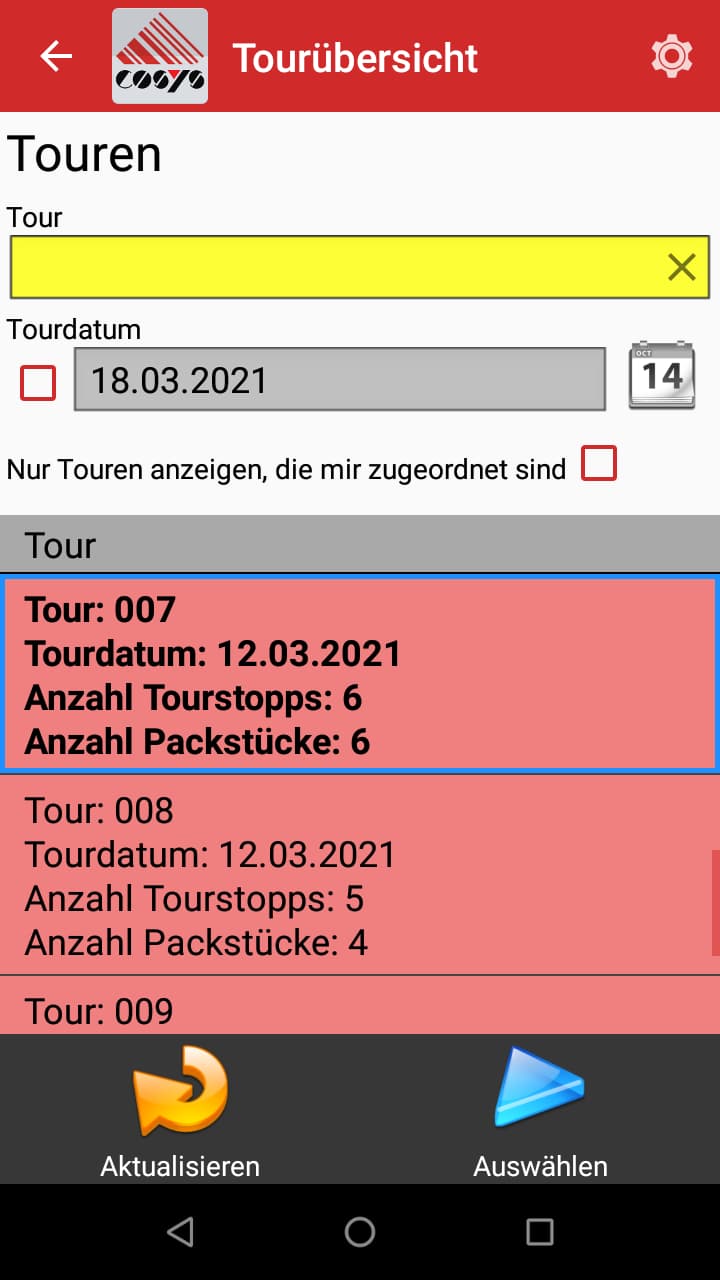Check 'Nur Touren anzeigen, die mir zugeordnet sind'
Viewport: 720px width, 1280px height.
click(x=600, y=463)
